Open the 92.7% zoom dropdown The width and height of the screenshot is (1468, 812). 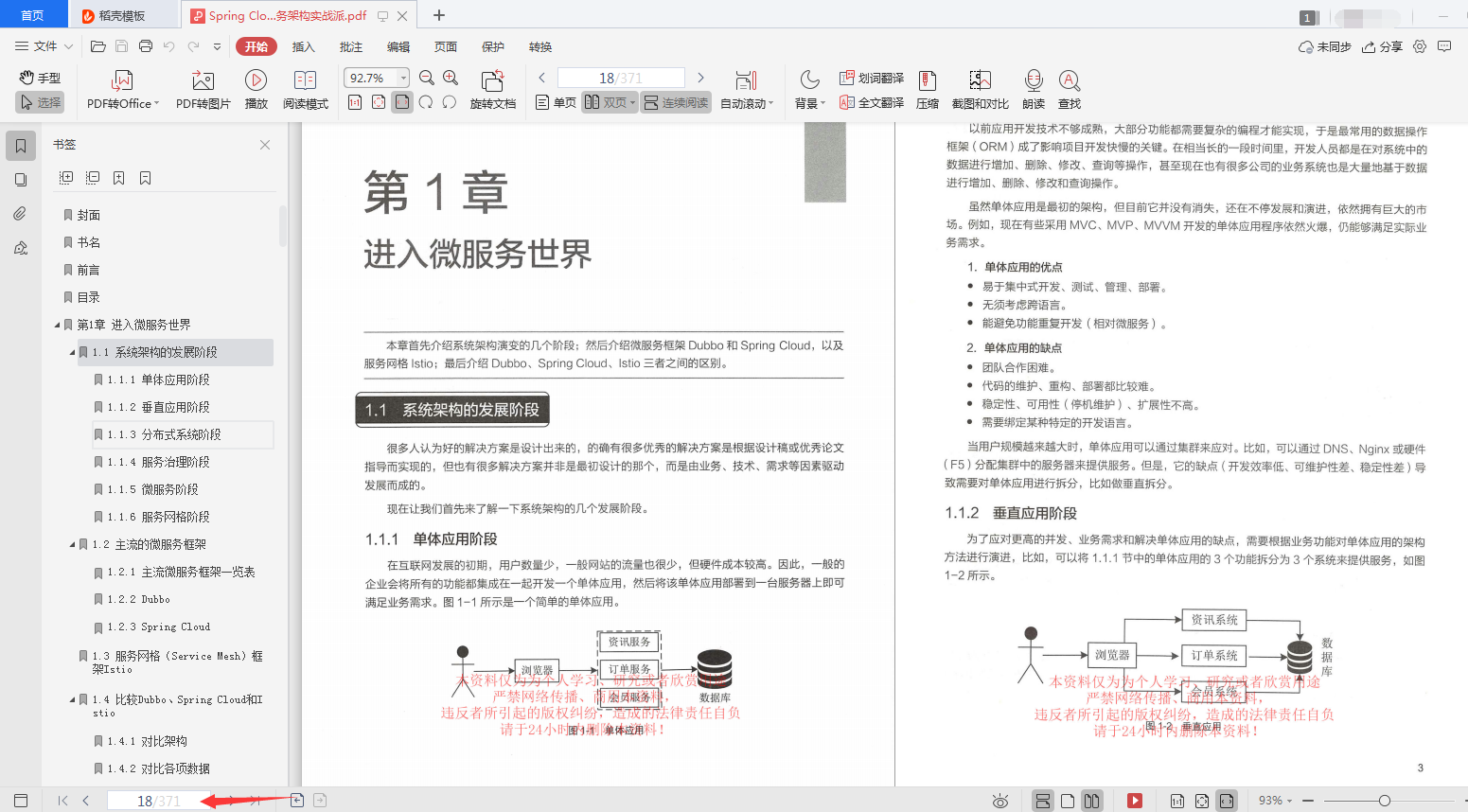pos(404,78)
